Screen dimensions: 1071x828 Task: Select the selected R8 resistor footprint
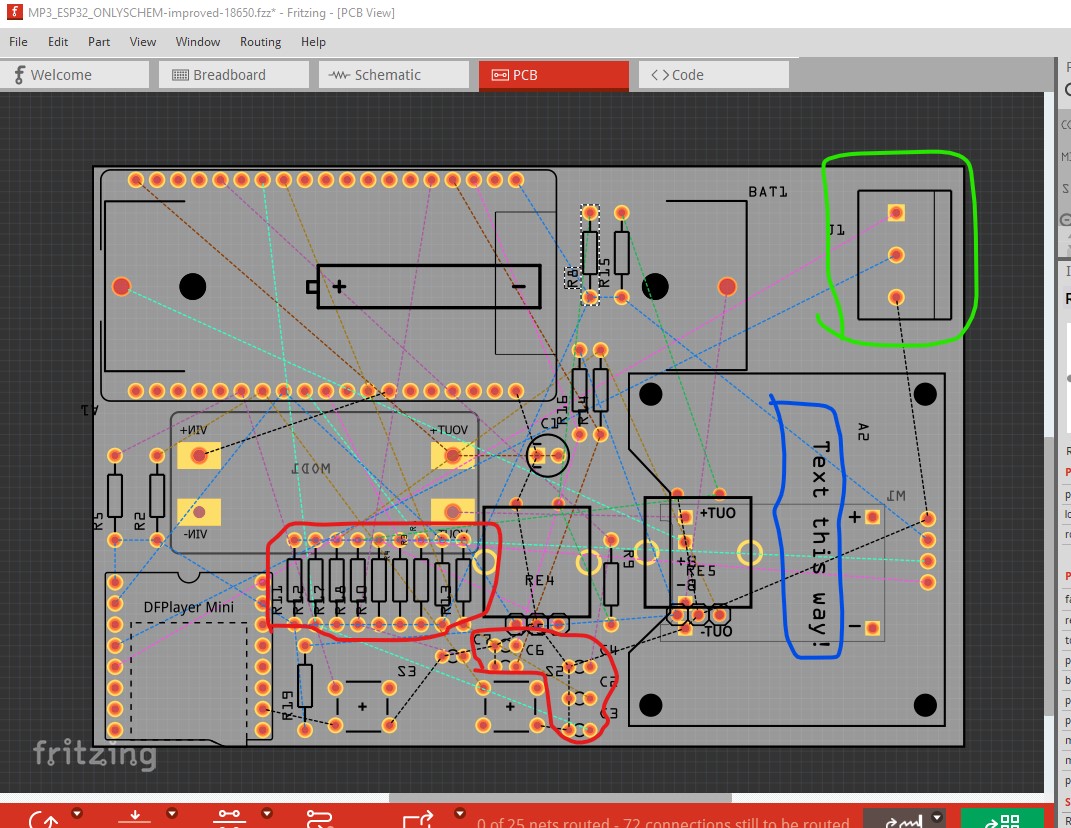(590, 254)
